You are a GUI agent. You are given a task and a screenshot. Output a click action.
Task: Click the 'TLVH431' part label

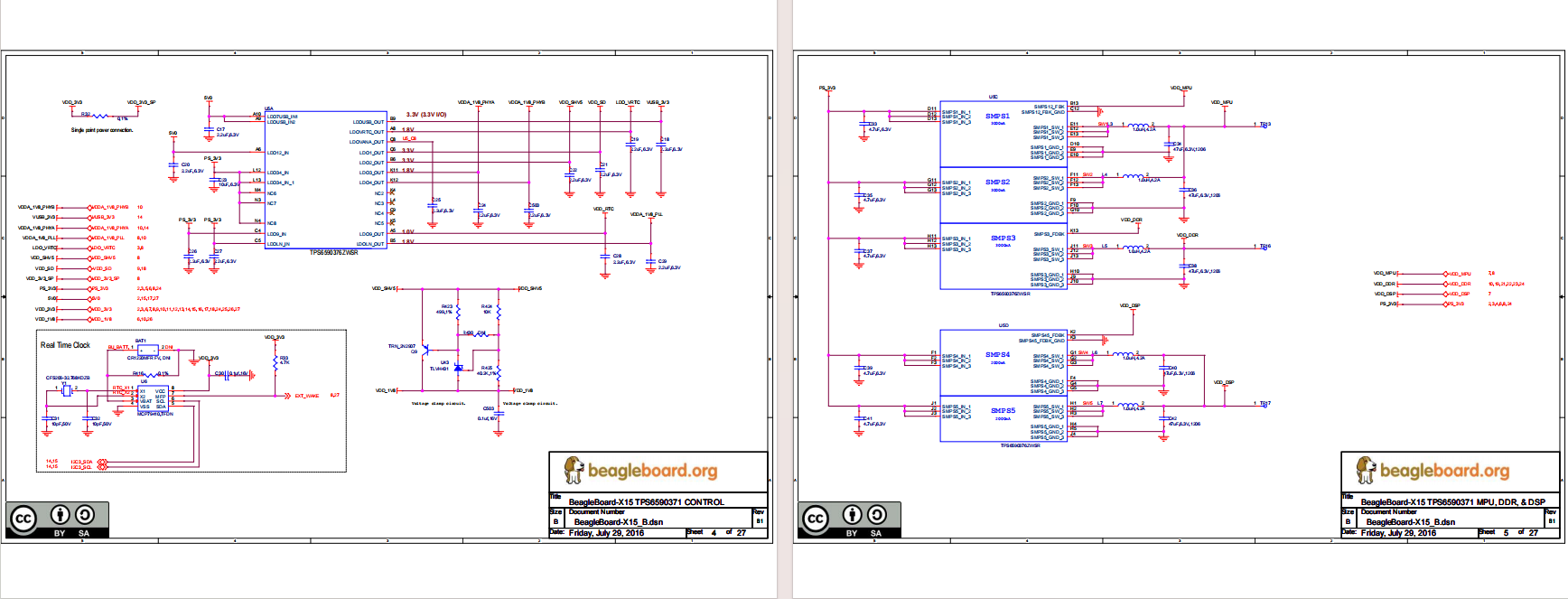pyautogui.click(x=439, y=369)
